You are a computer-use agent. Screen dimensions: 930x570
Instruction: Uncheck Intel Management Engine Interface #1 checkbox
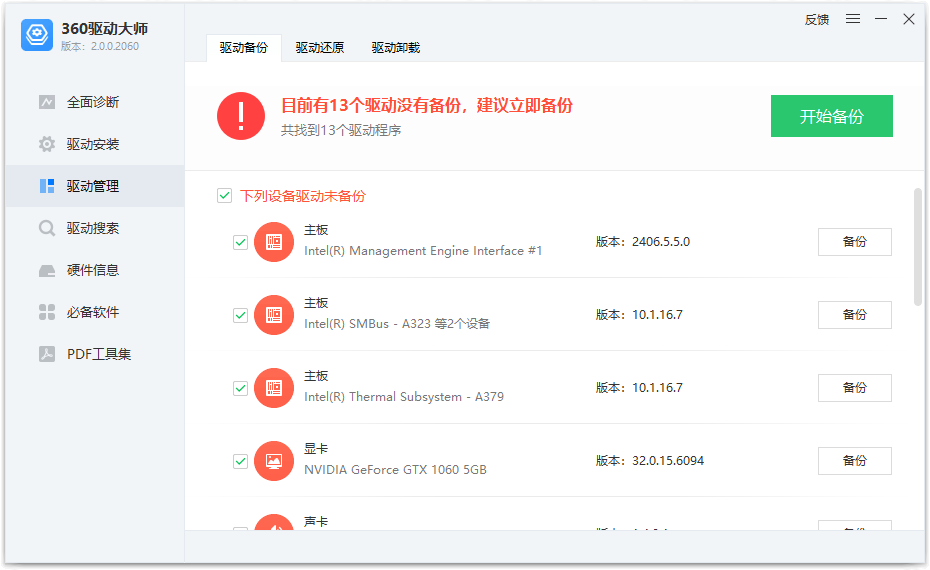point(240,242)
